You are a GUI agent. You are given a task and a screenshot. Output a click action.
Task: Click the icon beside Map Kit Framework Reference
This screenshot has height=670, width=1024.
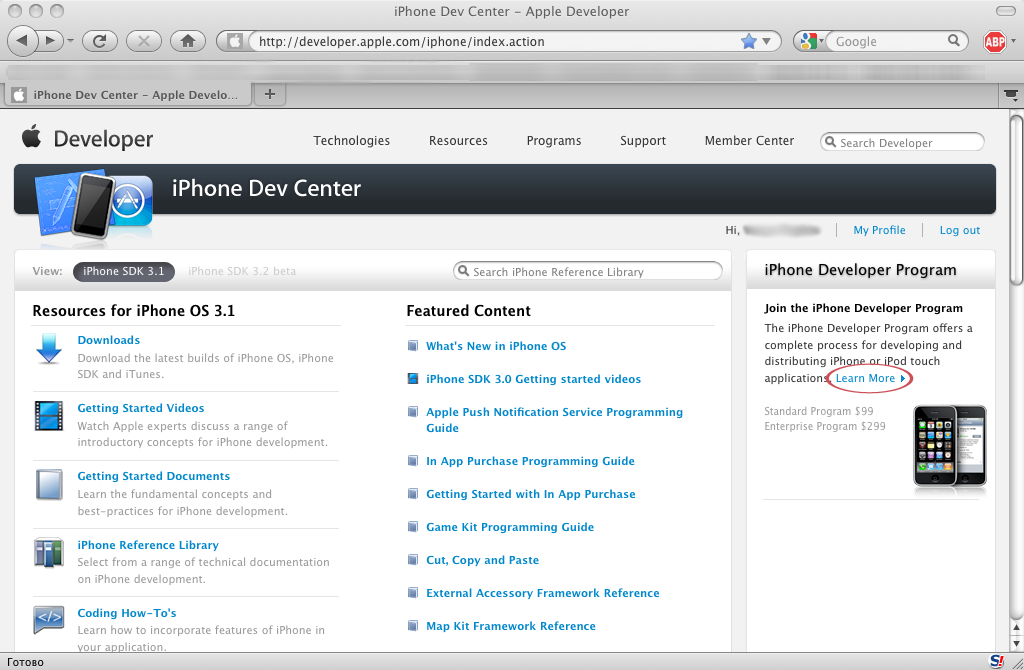click(x=413, y=626)
